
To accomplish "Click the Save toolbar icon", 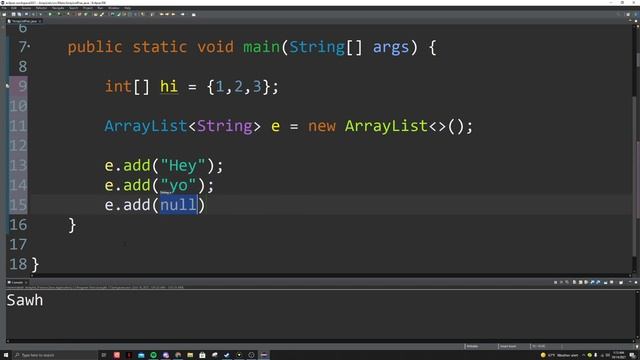I will 13,14.
